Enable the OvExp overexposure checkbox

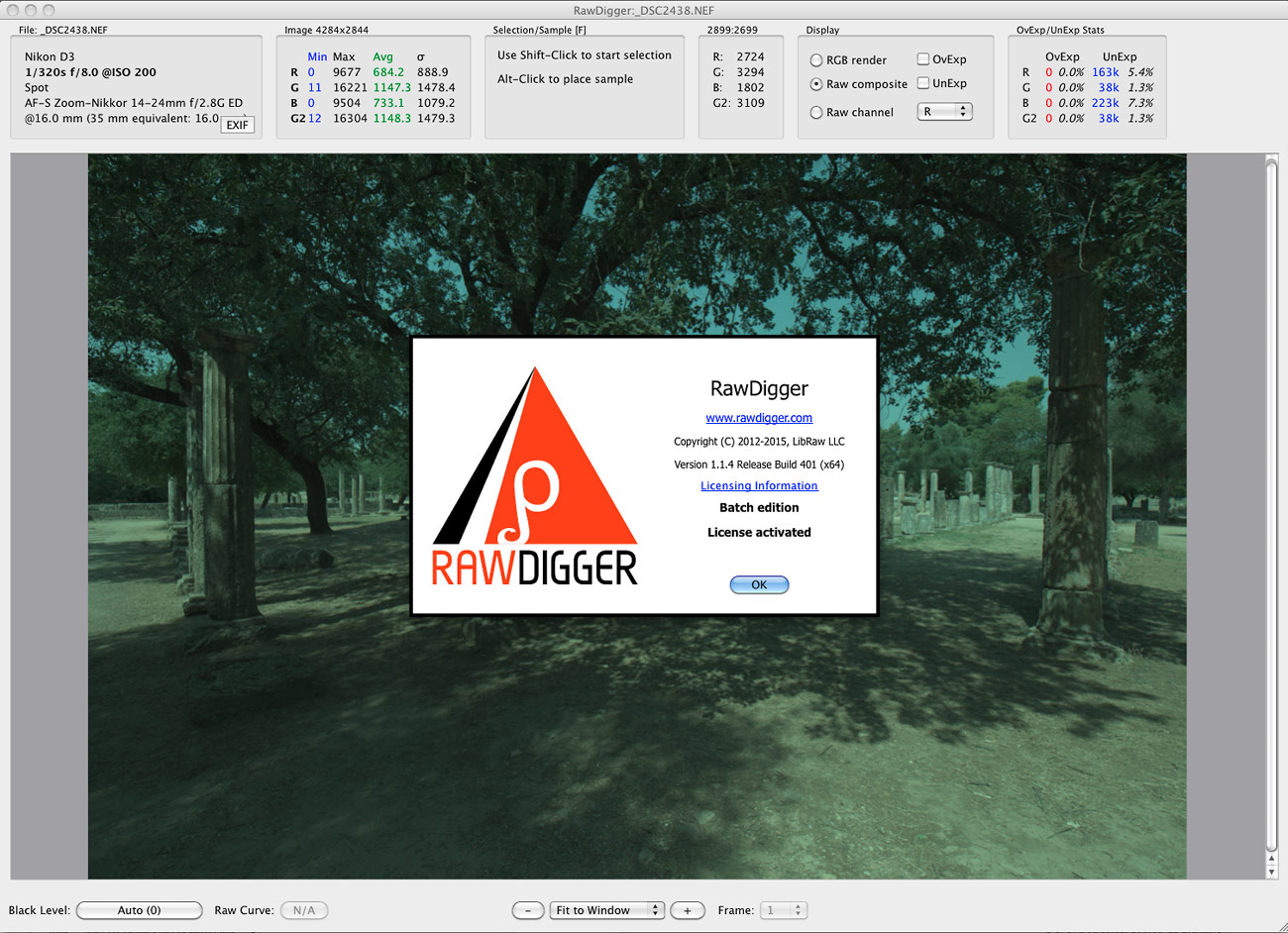point(922,59)
